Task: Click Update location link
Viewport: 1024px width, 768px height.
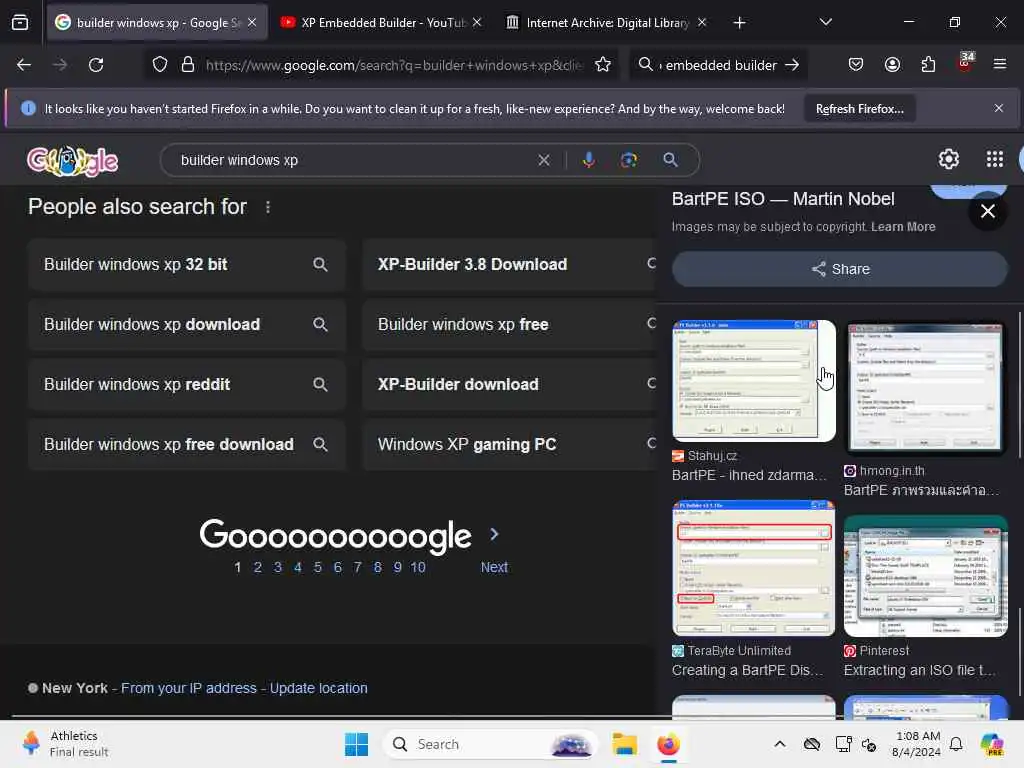Action: [x=319, y=688]
